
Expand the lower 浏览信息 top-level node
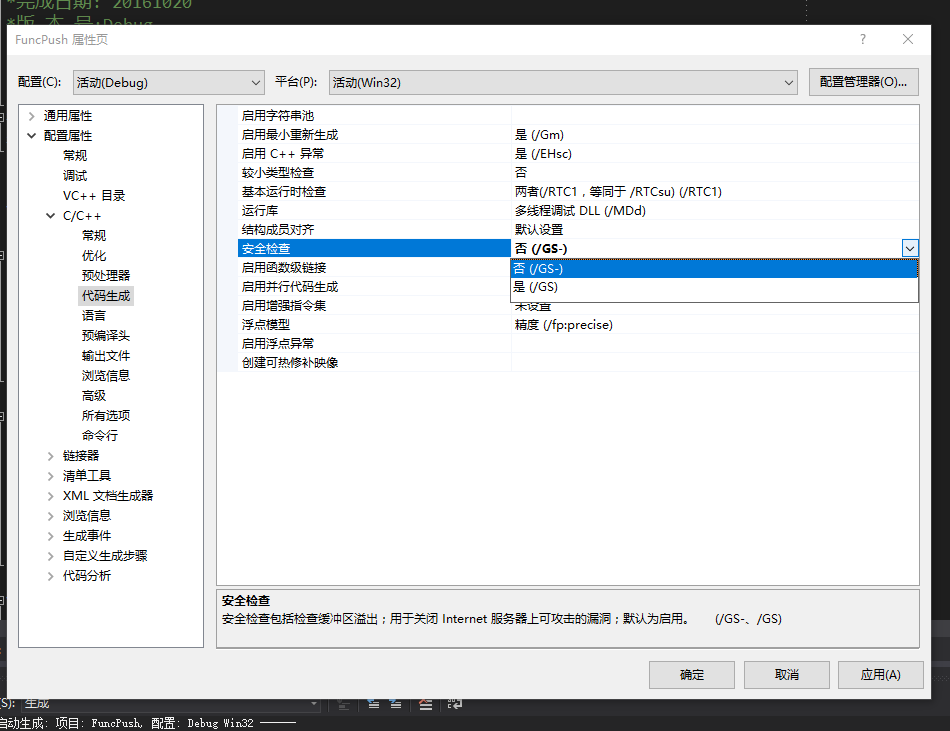(51, 515)
